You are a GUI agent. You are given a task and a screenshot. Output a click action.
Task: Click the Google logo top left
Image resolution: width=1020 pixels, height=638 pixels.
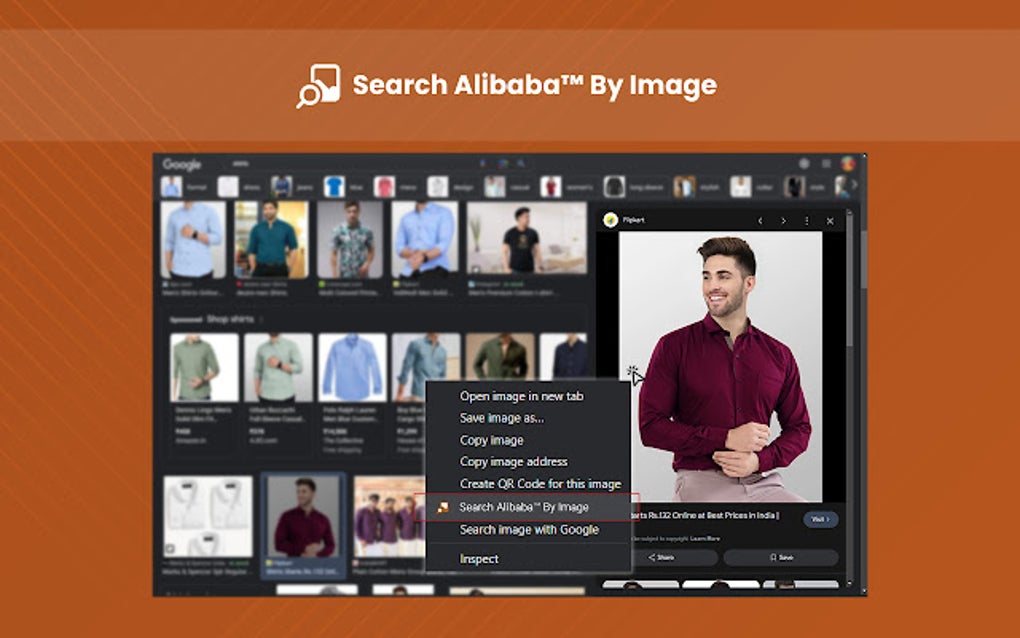182,162
